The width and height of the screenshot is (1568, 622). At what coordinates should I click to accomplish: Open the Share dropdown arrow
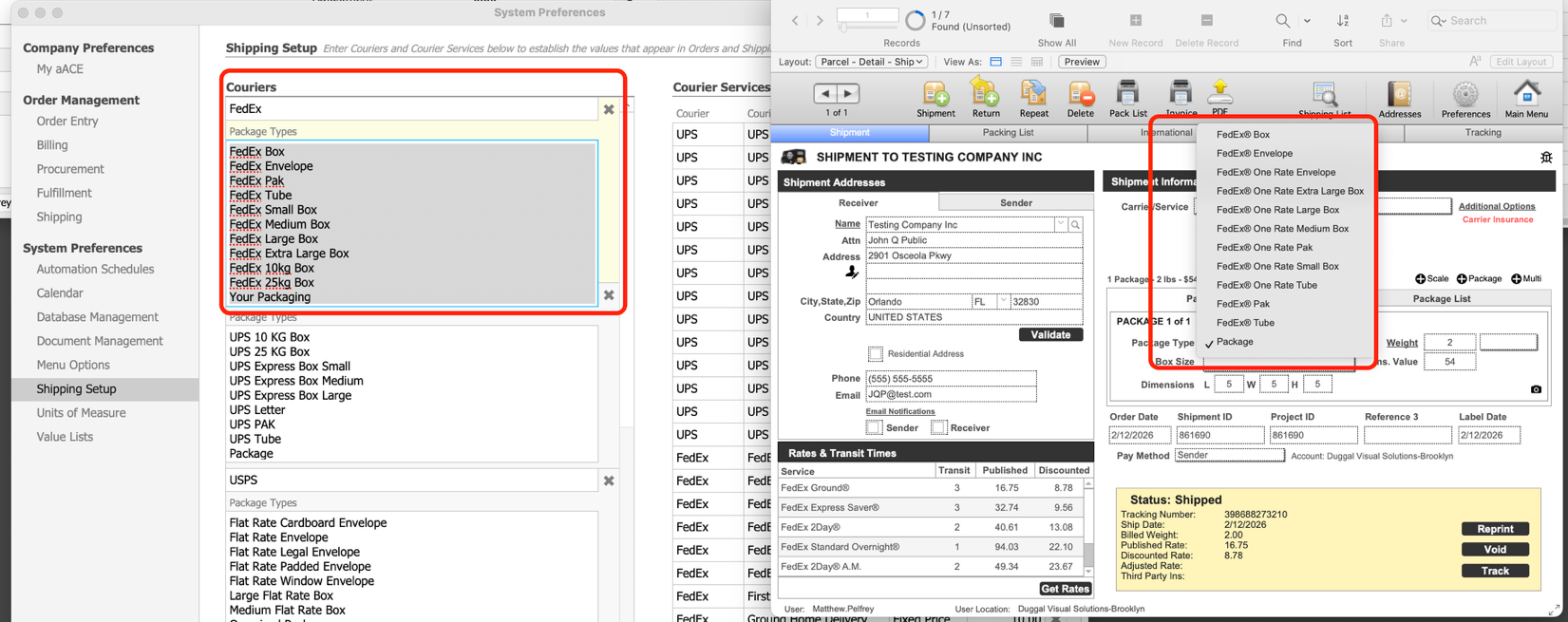tap(1405, 21)
